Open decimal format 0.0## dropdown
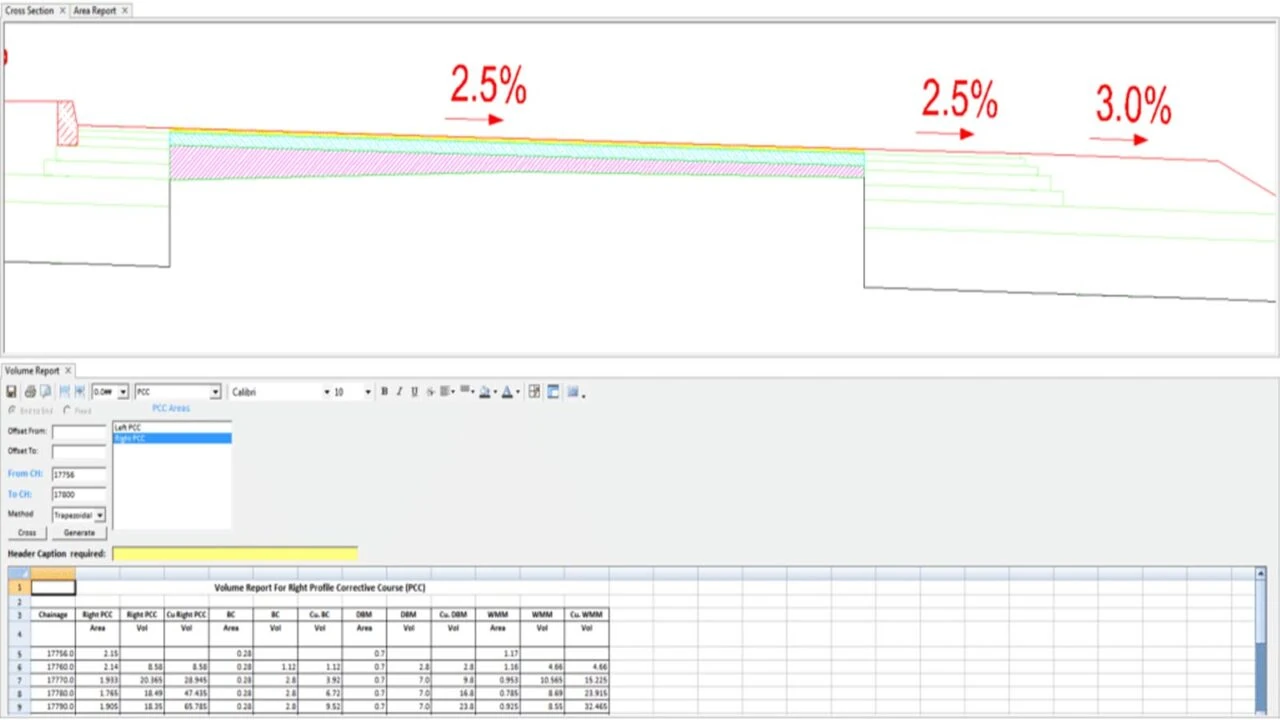Image resolution: width=1280 pixels, height=720 pixels. click(x=123, y=392)
